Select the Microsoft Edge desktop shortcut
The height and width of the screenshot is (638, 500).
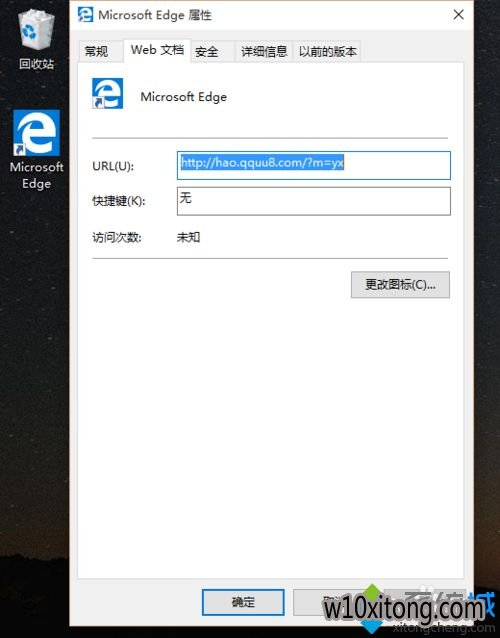tap(36, 149)
